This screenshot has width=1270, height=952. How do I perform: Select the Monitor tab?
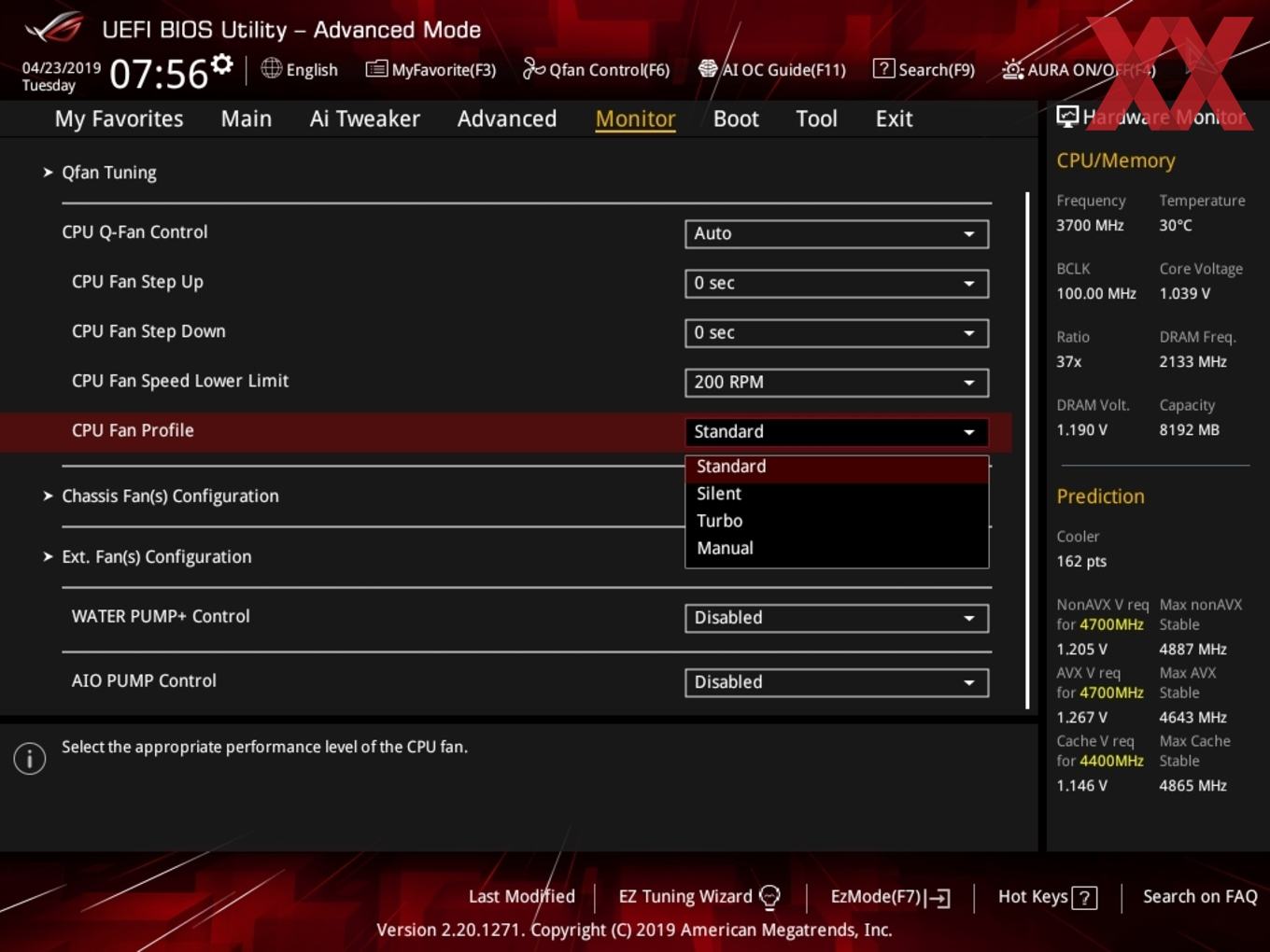click(635, 119)
